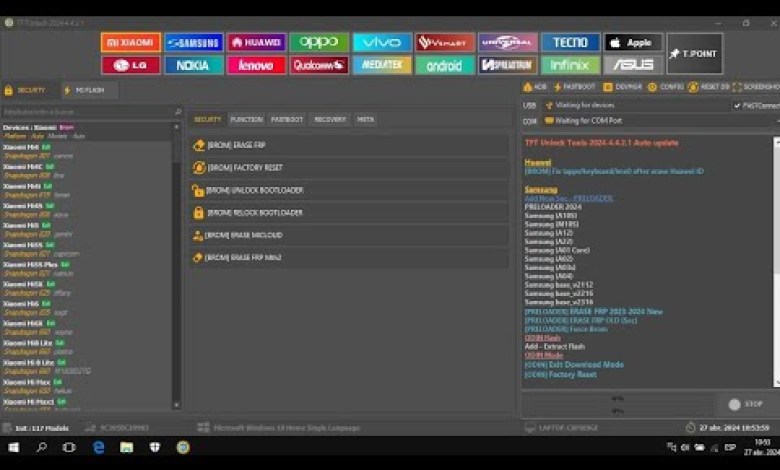Image resolution: width=780 pixels, height=470 pixels.
Task: Select the Vivo brand logo button
Action: pyautogui.click(x=382, y=43)
